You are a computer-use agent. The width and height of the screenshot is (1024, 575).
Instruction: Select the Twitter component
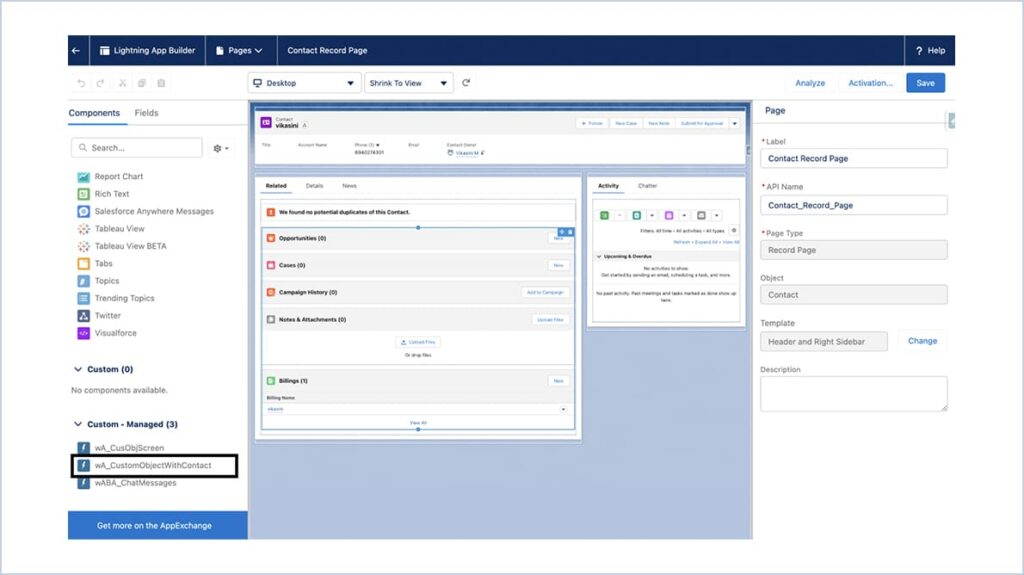click(108, 316)
